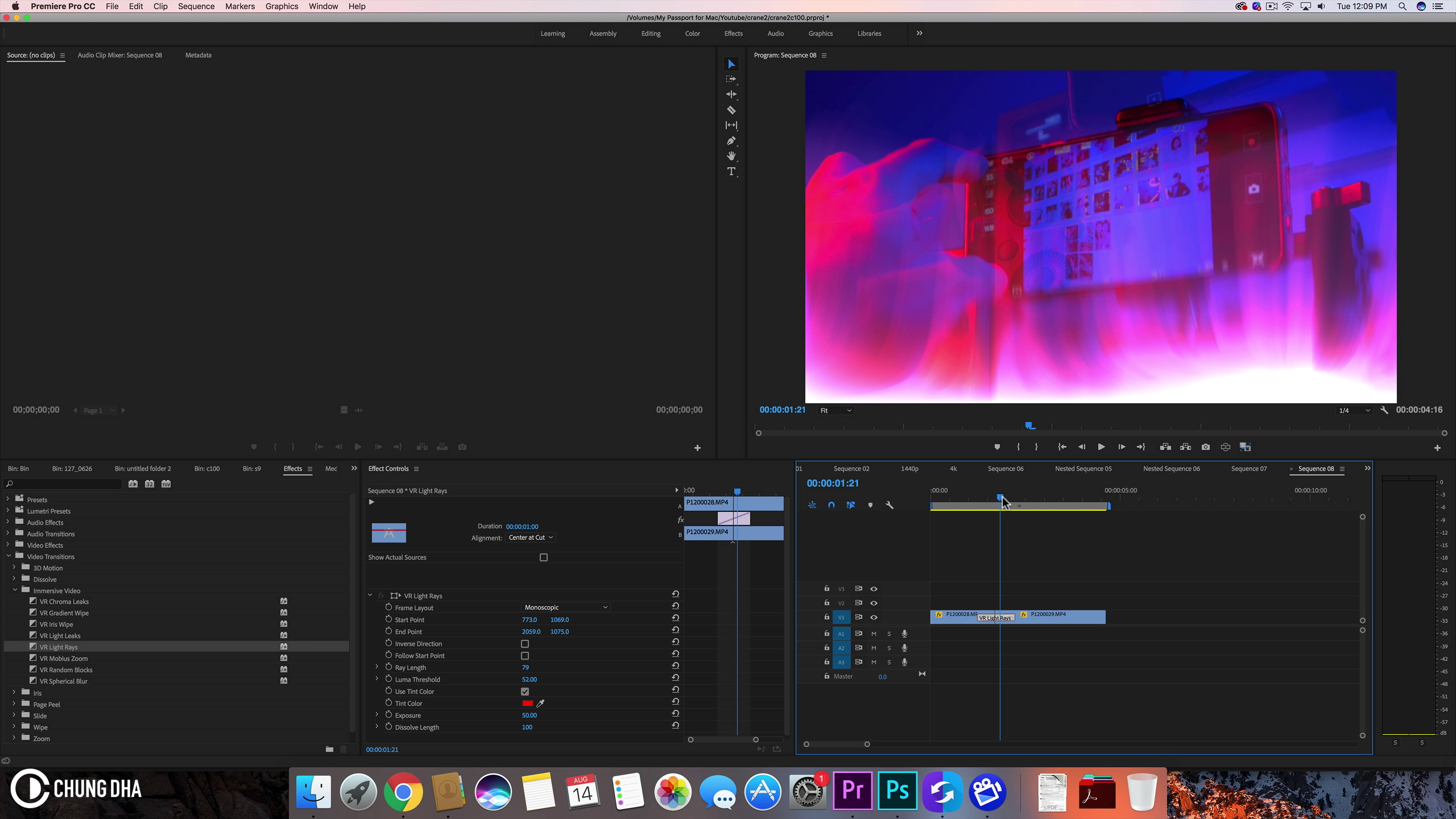
Task: Open the red Tint Color swatch
Action: (x=527, y=704)
